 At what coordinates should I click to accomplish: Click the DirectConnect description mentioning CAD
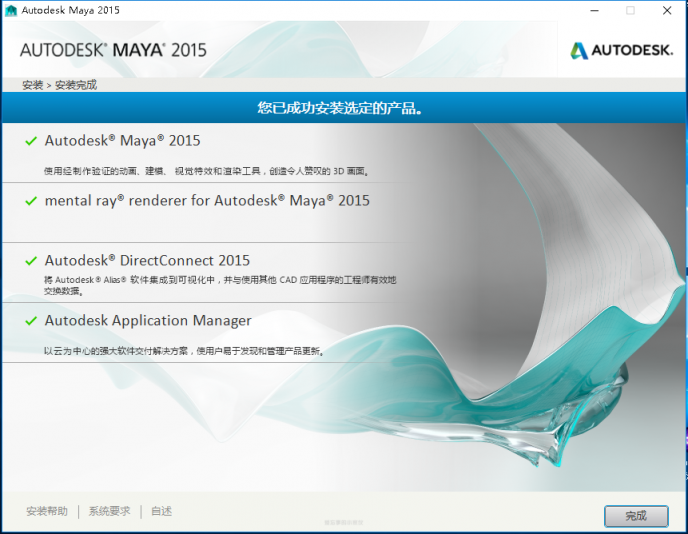(220, 285)
